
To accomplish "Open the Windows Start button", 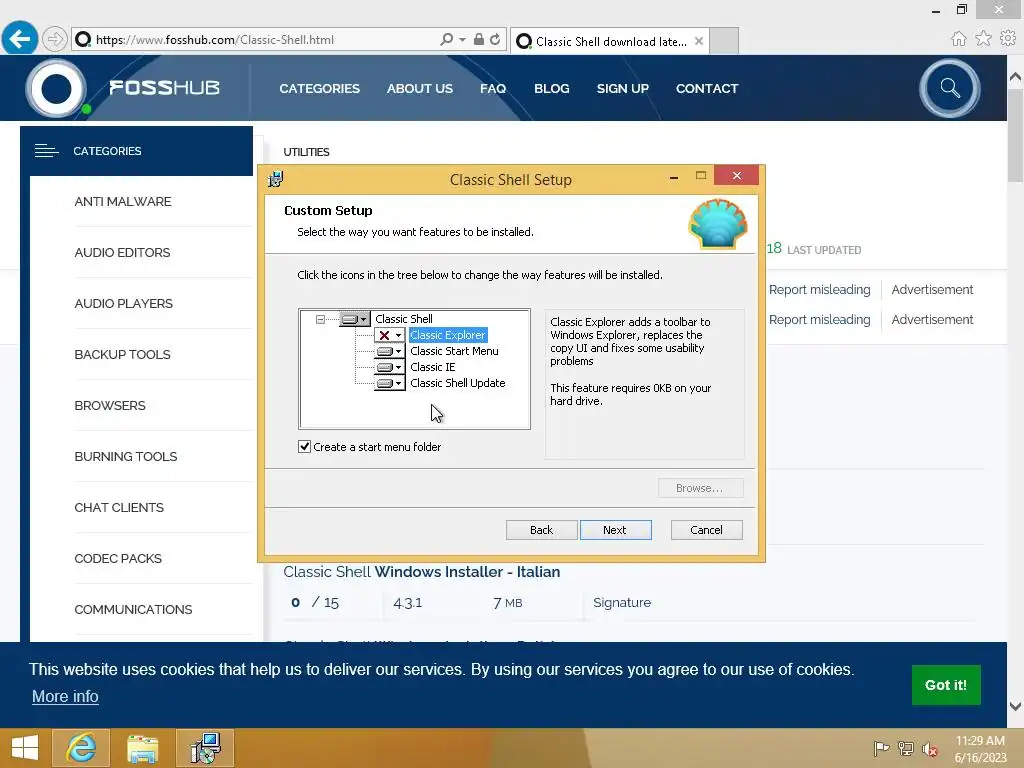I will tap(25, 748).
